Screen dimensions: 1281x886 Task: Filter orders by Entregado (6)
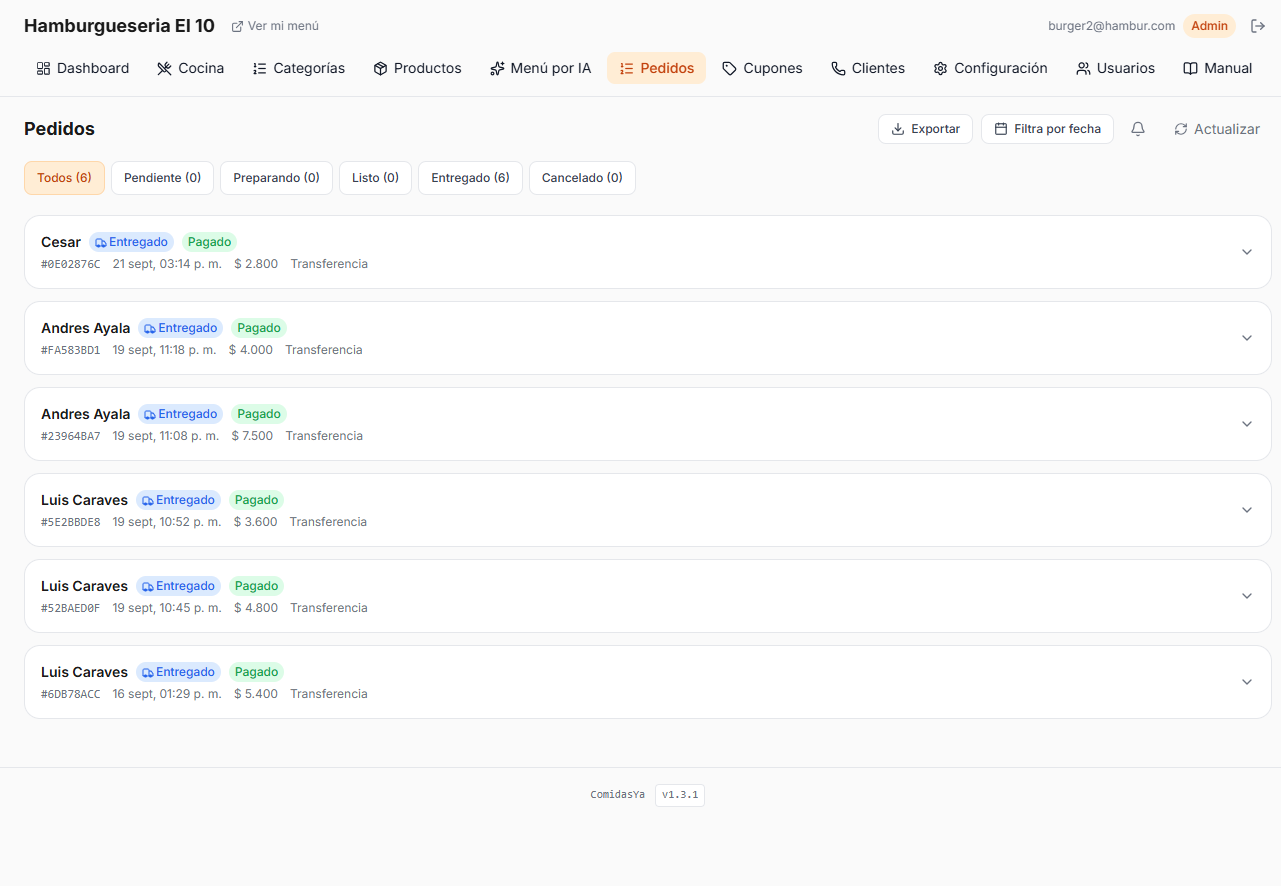[470, 178]
